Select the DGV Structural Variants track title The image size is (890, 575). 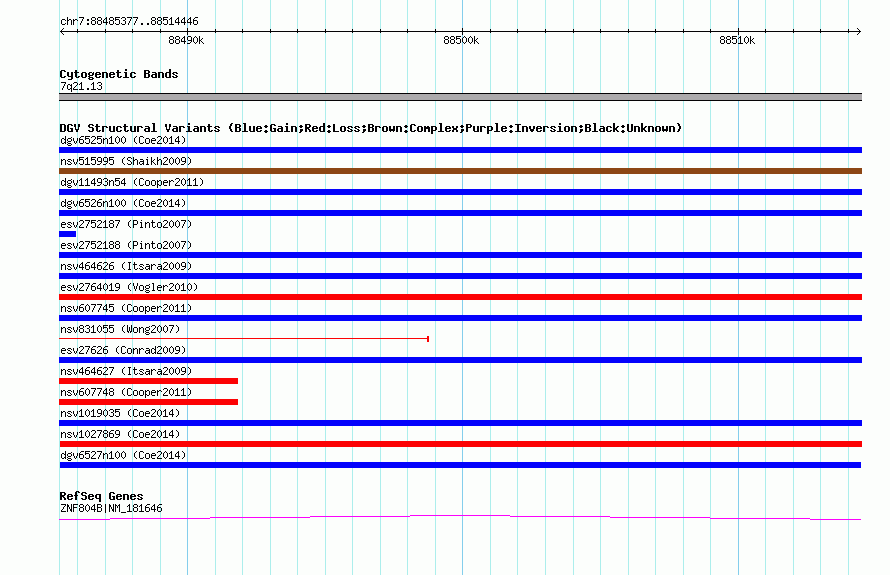tap(371, 128)
